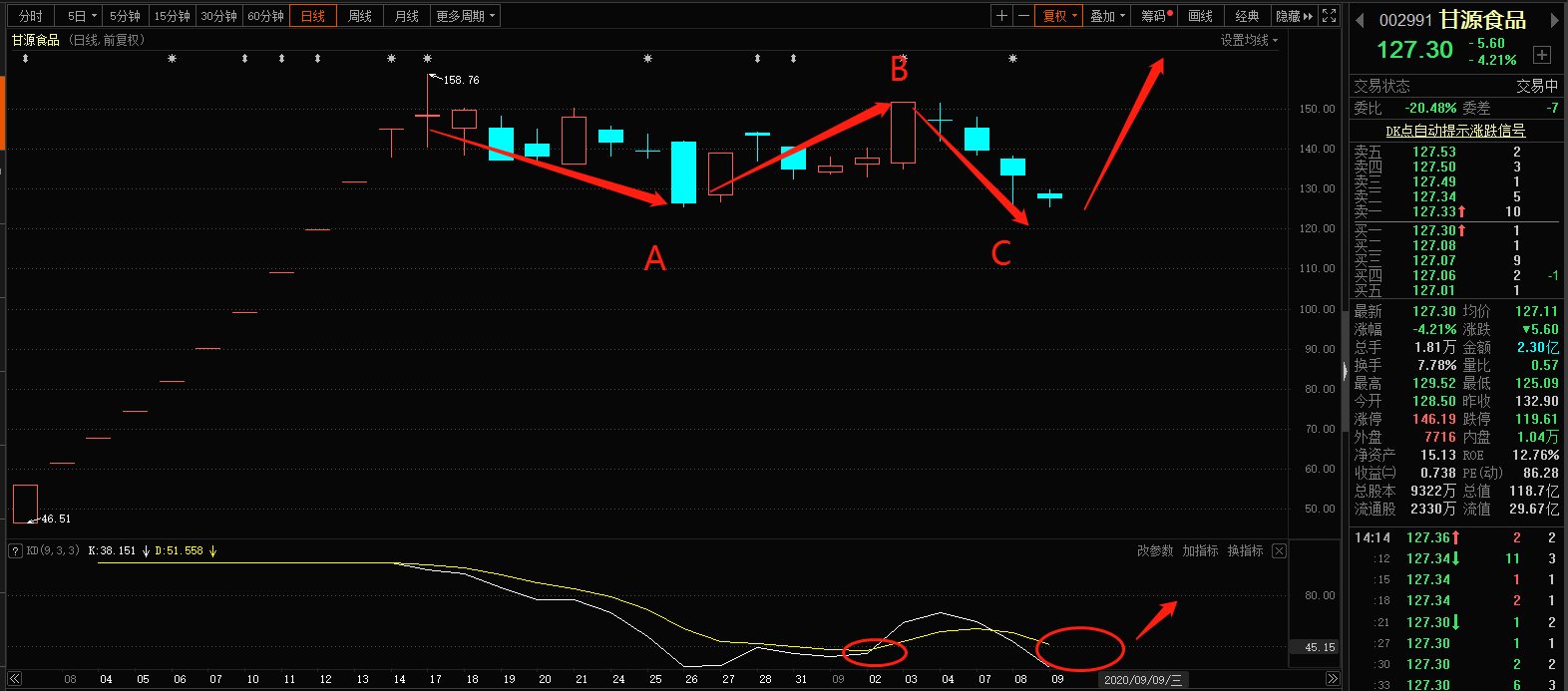The width and height of the screenshot is (1568, 691).
Task: Hide side panel with 隐藏 button
Action: tap(1294, 16)
